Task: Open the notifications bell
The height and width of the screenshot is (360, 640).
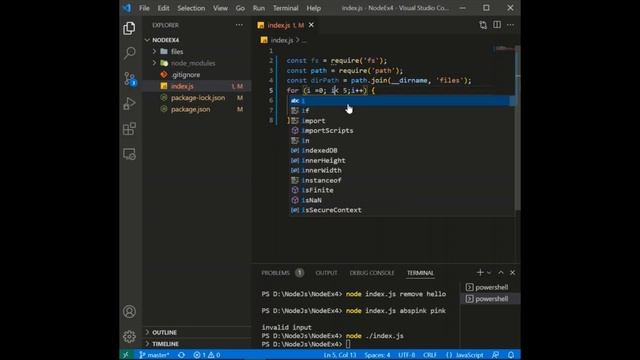Action: click(511, 355)
